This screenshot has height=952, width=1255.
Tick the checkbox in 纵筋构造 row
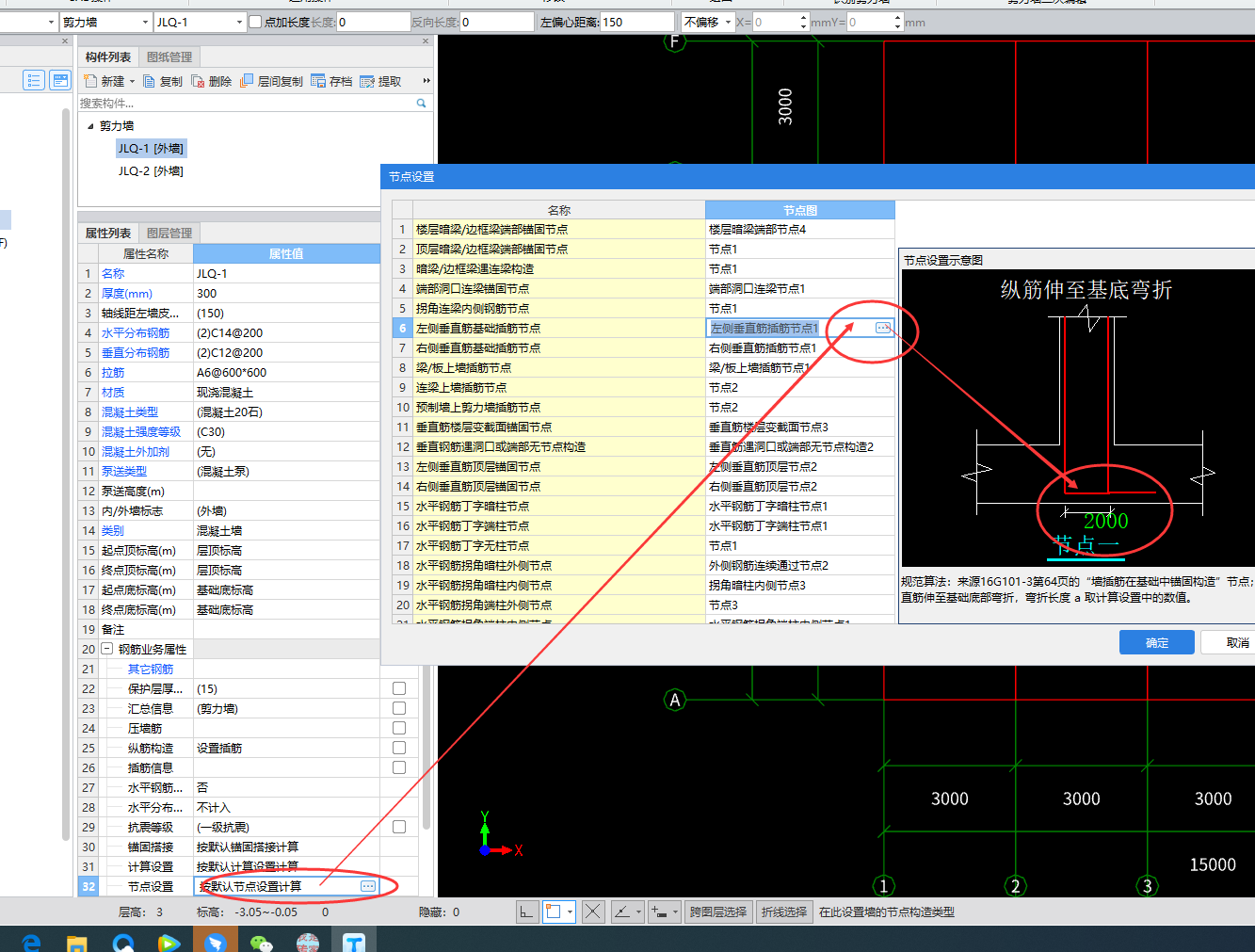pos(399,748)
